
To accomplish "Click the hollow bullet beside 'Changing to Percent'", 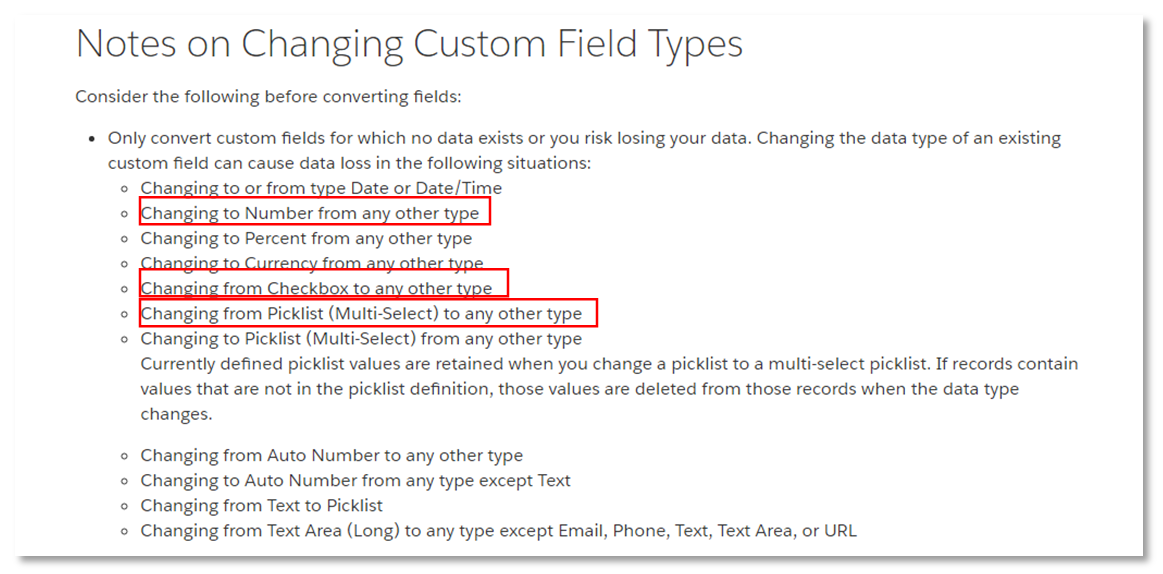I will tap(125, 240).
